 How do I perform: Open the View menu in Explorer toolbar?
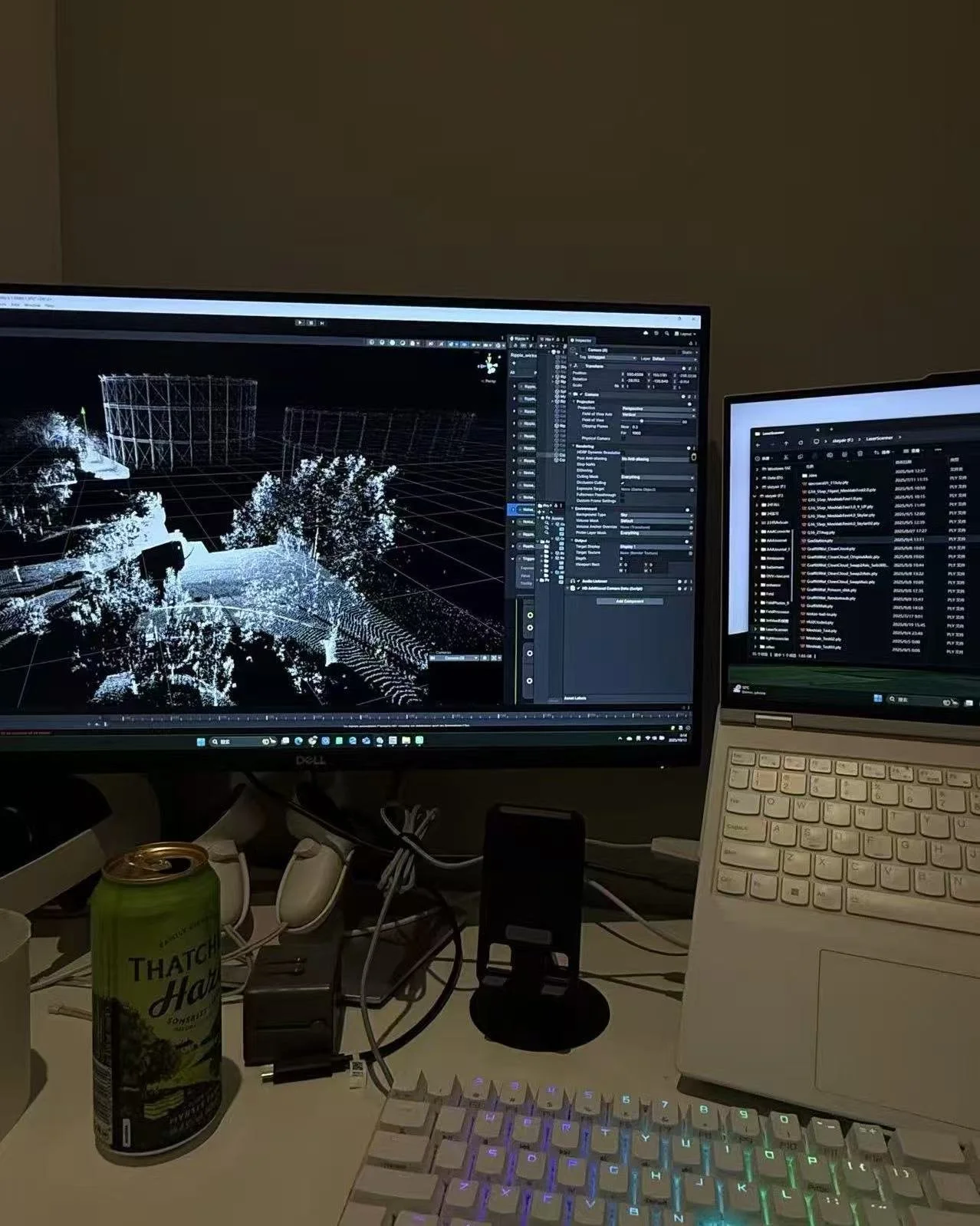913,450
